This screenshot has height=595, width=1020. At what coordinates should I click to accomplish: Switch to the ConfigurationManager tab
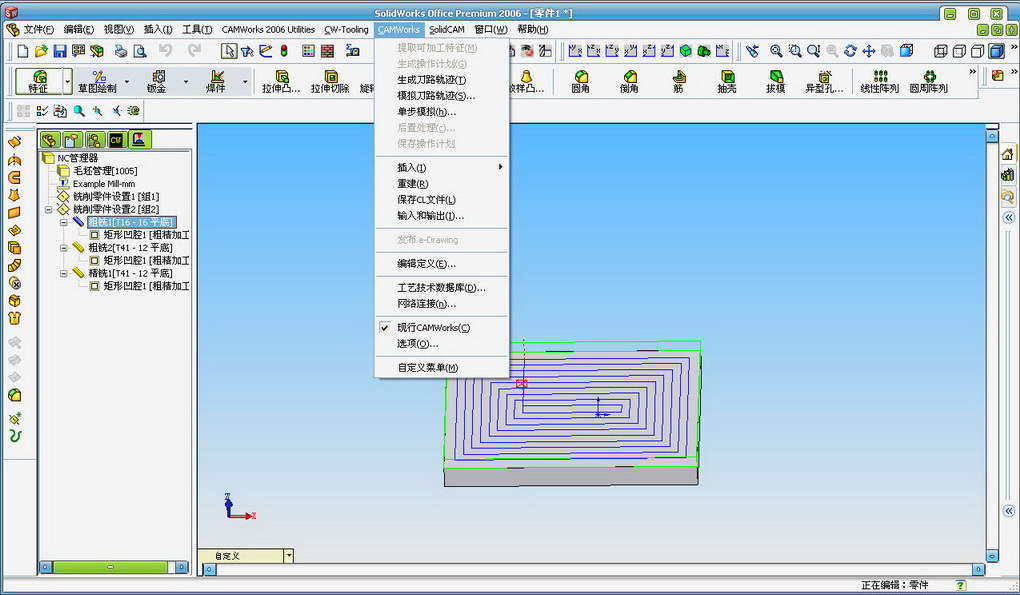[95, 139]
